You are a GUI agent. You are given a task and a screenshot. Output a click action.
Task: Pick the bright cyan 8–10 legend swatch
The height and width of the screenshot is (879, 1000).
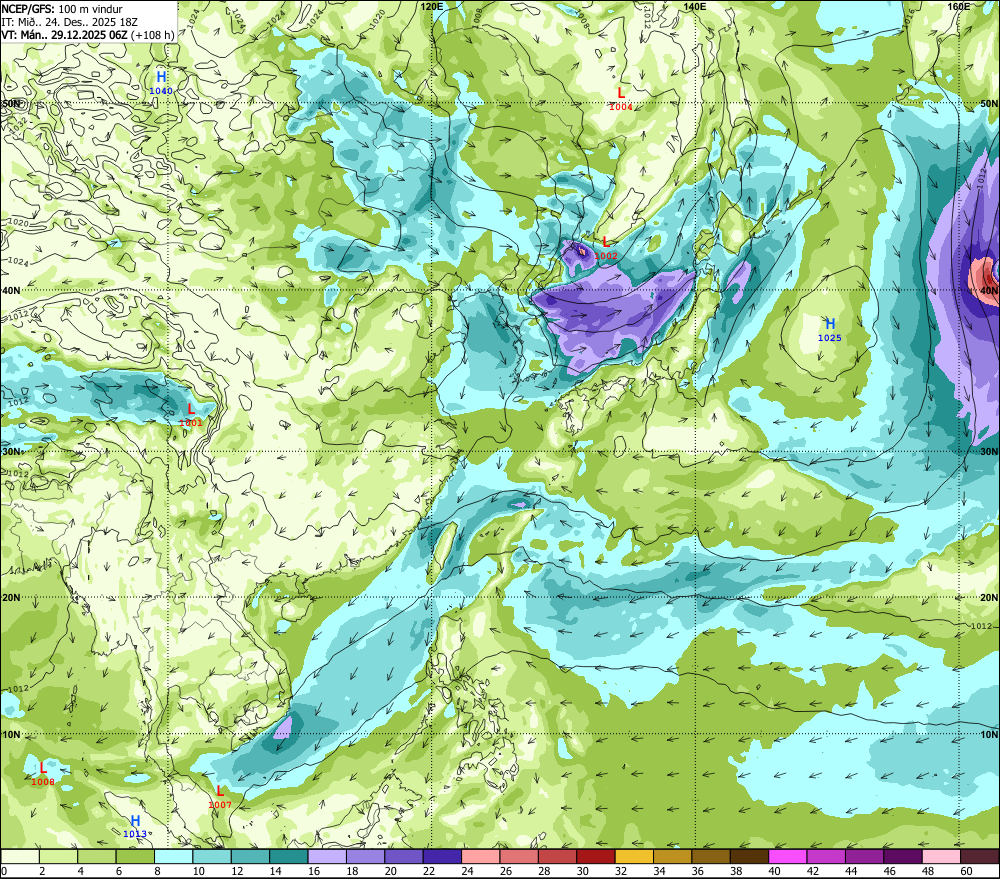(174, 856)
